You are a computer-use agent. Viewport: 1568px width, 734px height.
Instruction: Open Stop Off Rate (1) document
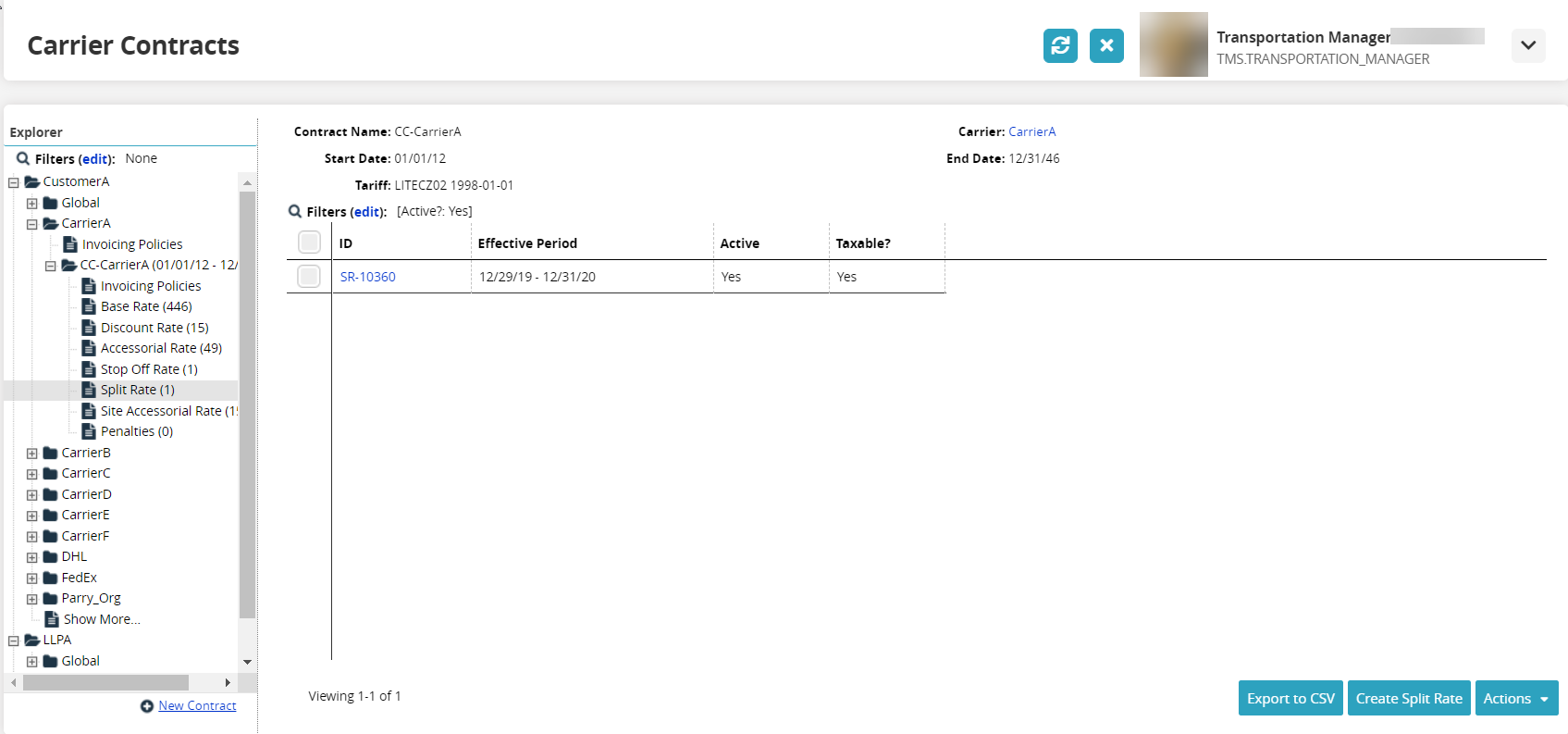click(149, 369)
